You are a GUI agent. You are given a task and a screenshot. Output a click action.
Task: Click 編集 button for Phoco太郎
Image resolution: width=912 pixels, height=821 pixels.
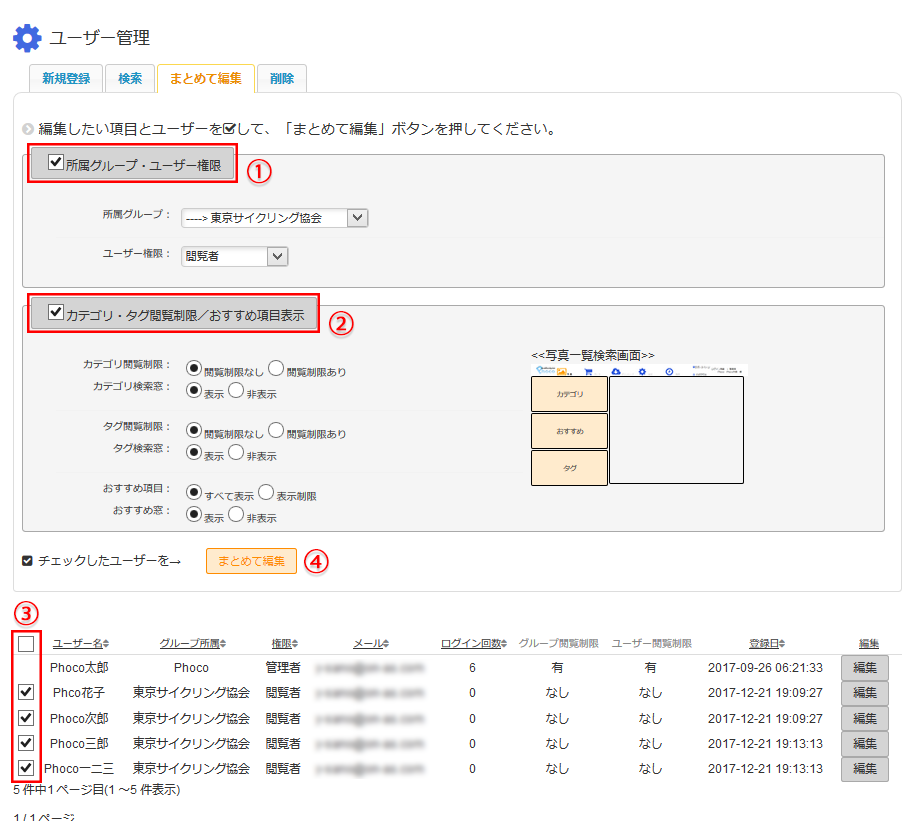pyautogui.click(x=864, y=668)
